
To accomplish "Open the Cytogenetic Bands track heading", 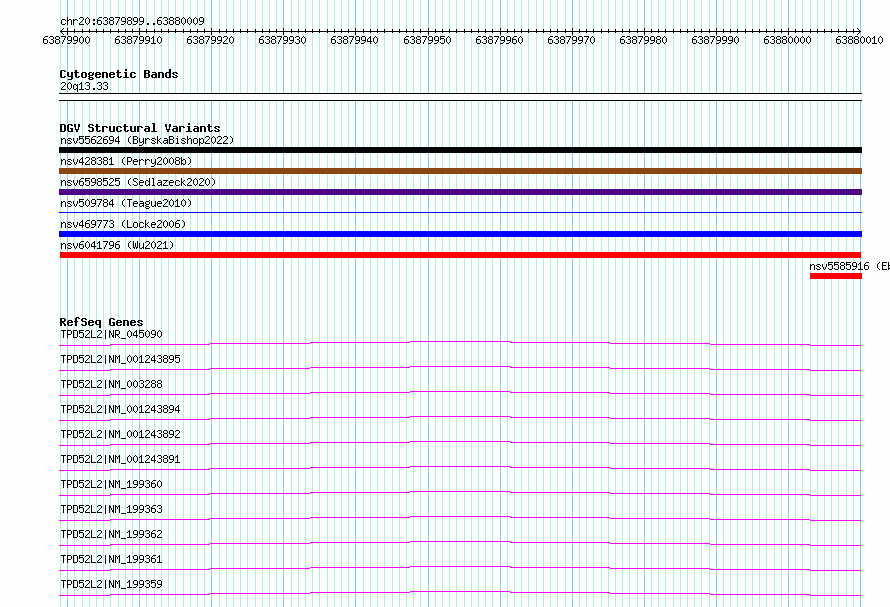I will pyautogui.click(x=119, y=74).
